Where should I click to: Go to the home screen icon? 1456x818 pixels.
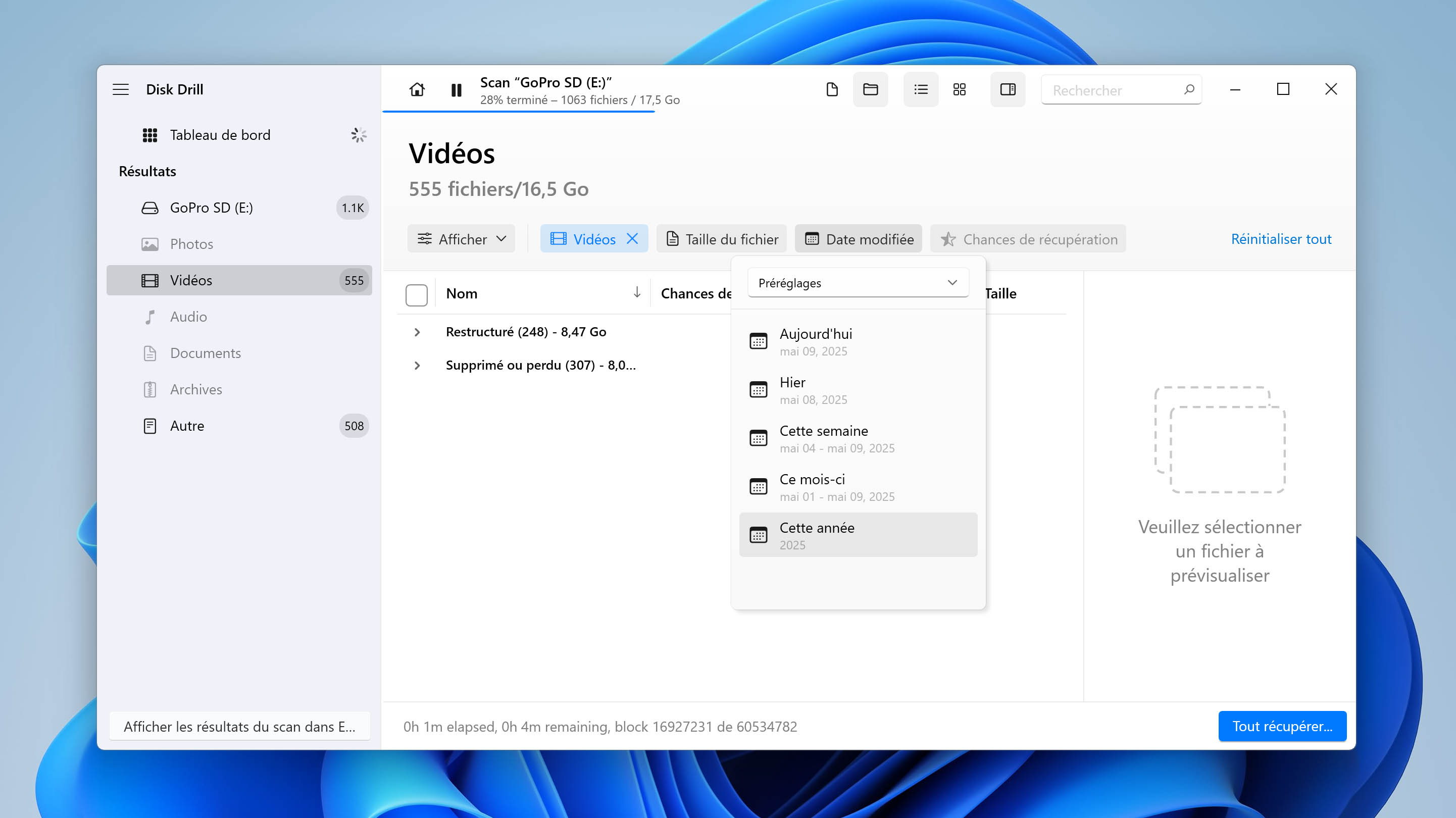[417, 89]
